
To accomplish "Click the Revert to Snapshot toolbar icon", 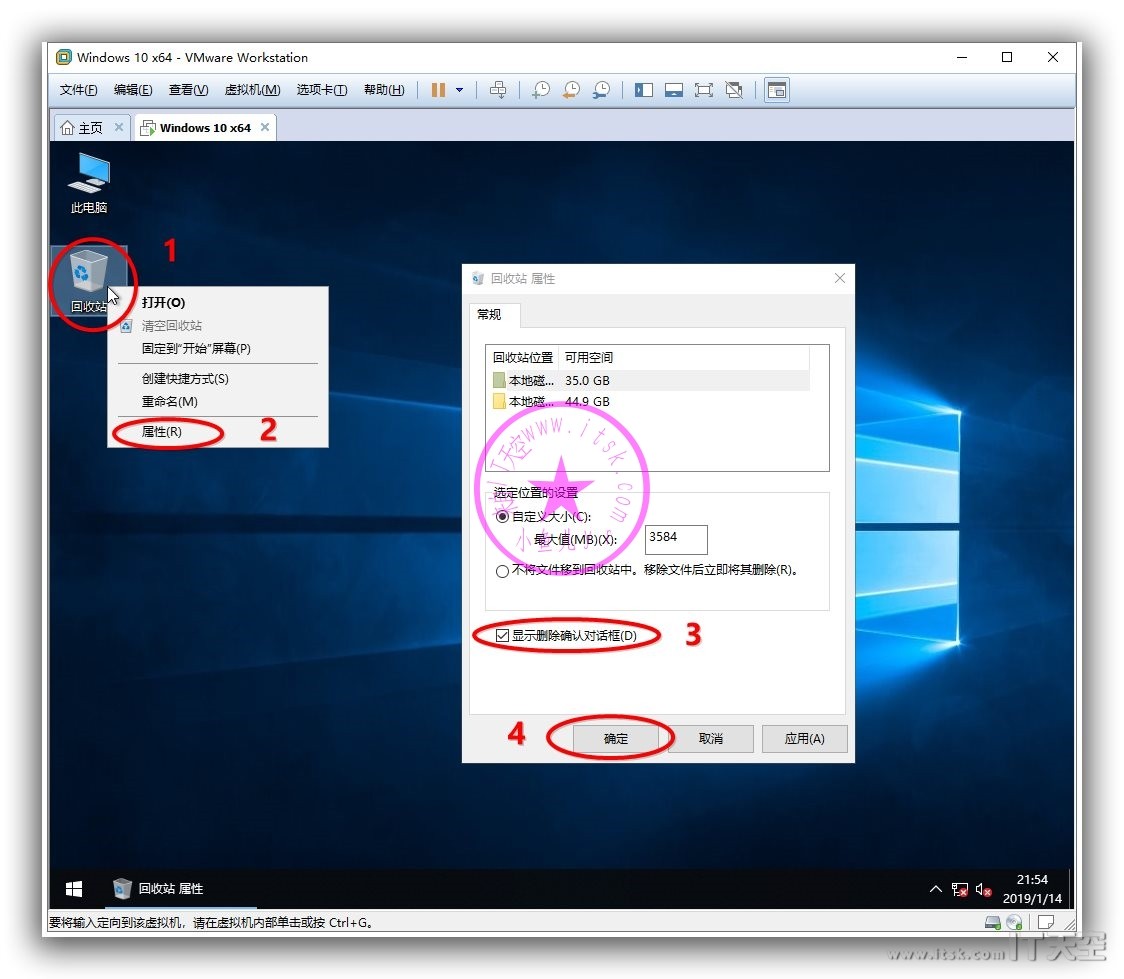I will point(571,90).
